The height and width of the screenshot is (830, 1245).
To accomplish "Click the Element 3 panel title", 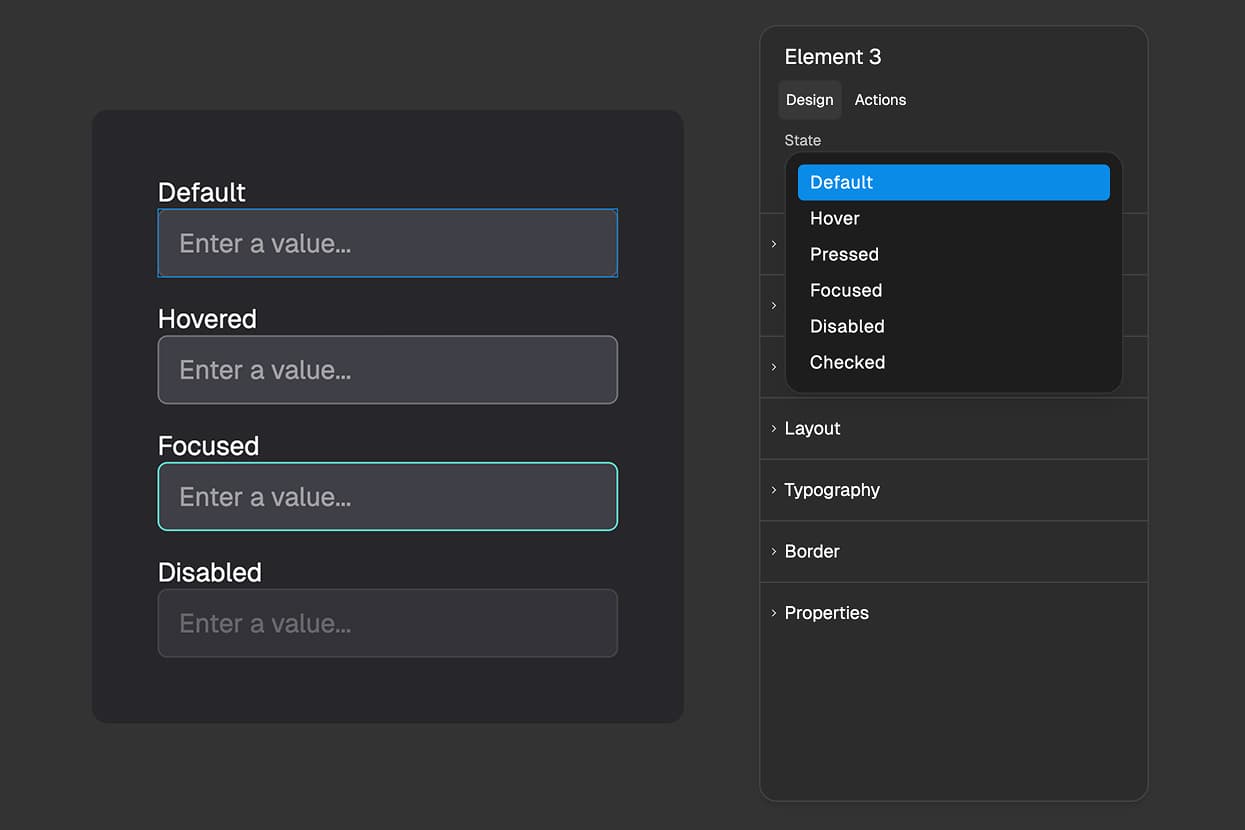I will pyautogui.click(x=833, y=57).
